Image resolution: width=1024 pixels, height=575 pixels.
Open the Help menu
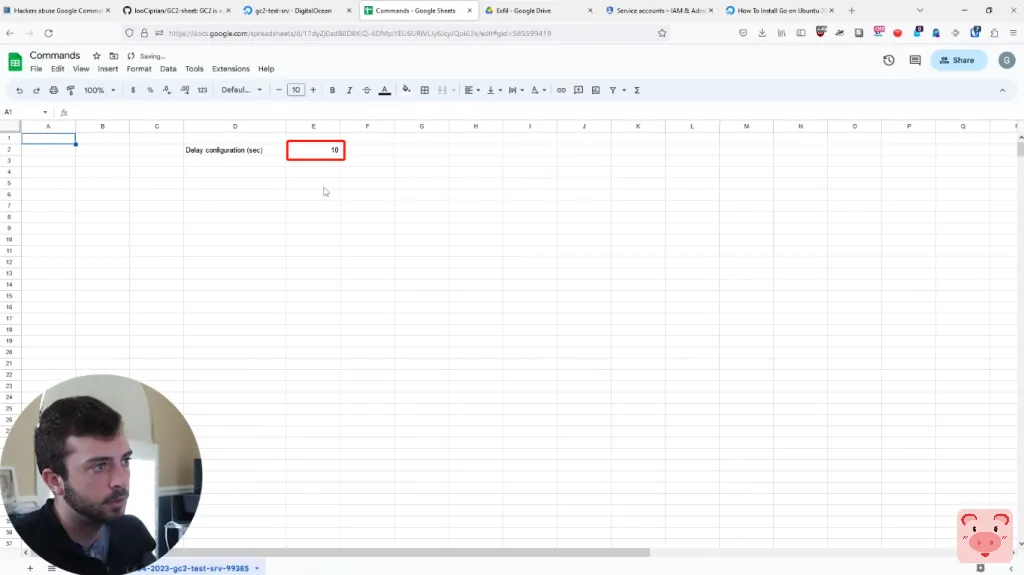266,69
